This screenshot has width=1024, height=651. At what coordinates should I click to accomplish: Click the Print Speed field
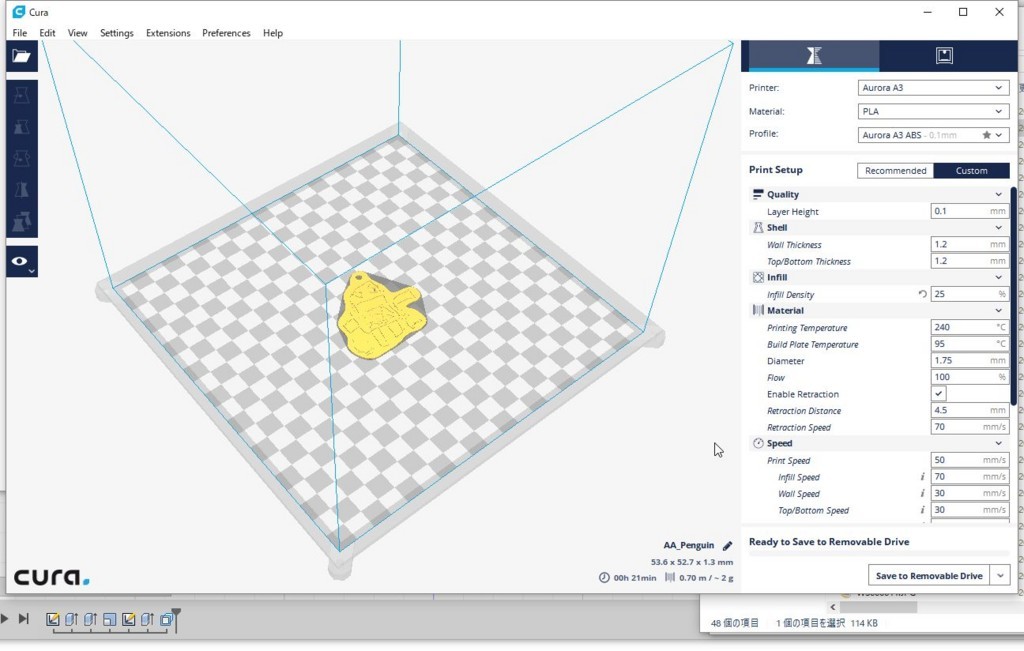tap(969, 460)
